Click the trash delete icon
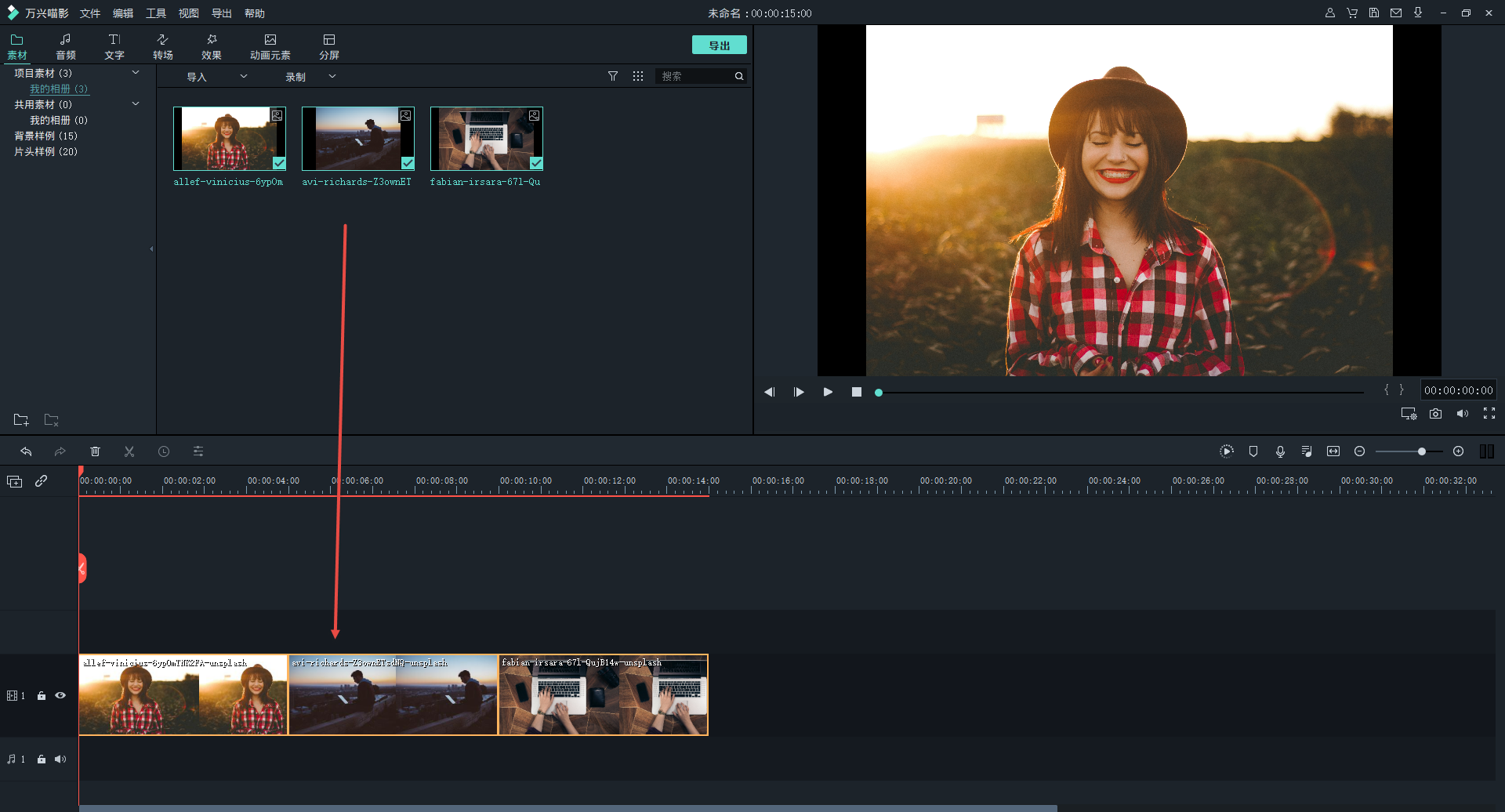The width and height of the screenshot is (1505, 812). coord(95,451)
